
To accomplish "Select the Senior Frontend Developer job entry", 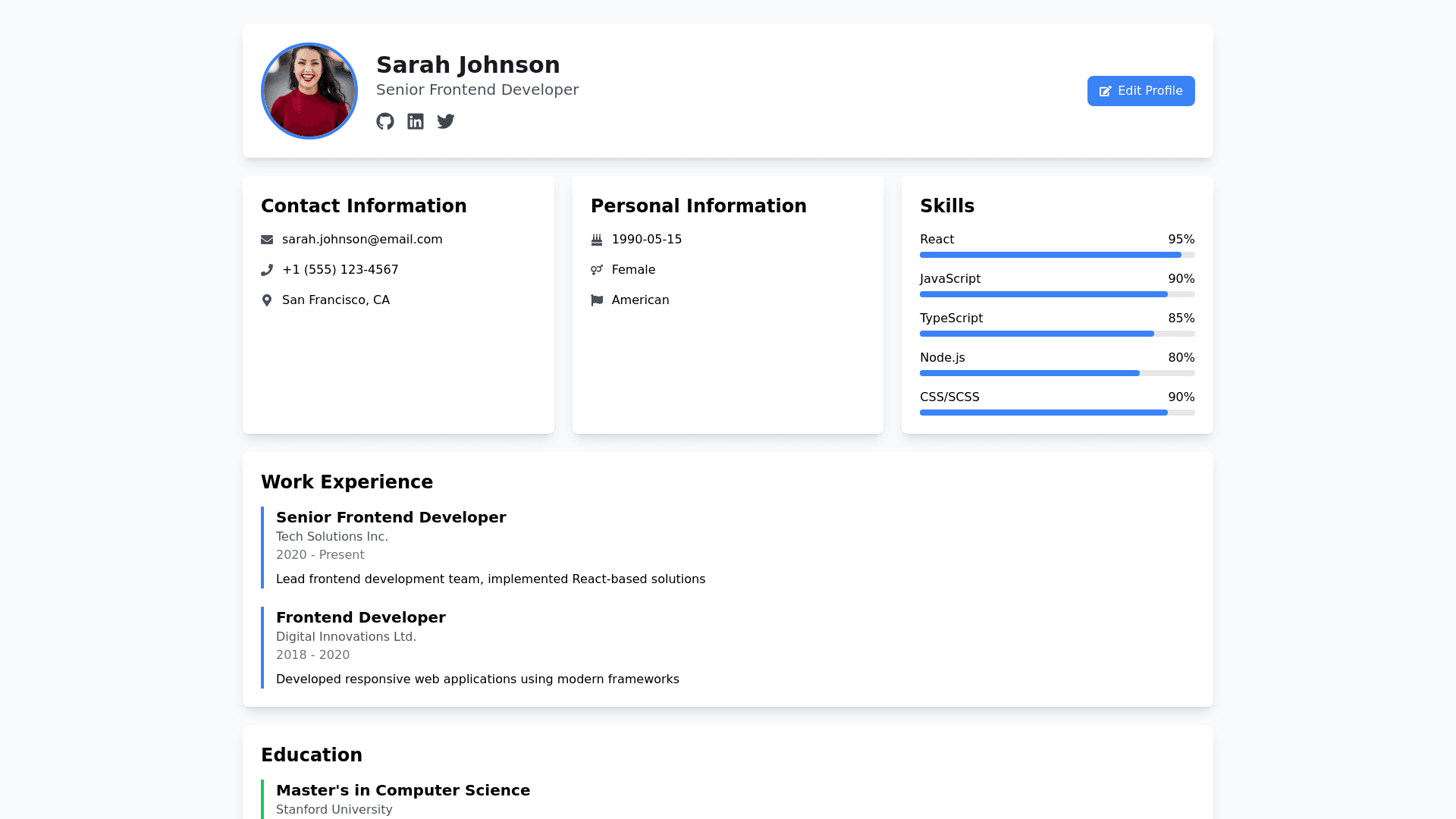I will [391, 517].
